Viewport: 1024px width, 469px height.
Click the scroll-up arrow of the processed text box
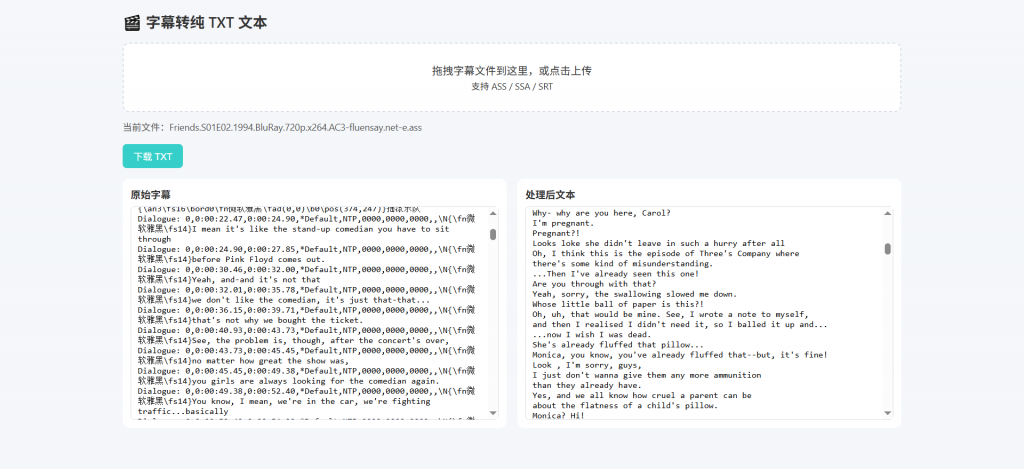click(888, 212)
